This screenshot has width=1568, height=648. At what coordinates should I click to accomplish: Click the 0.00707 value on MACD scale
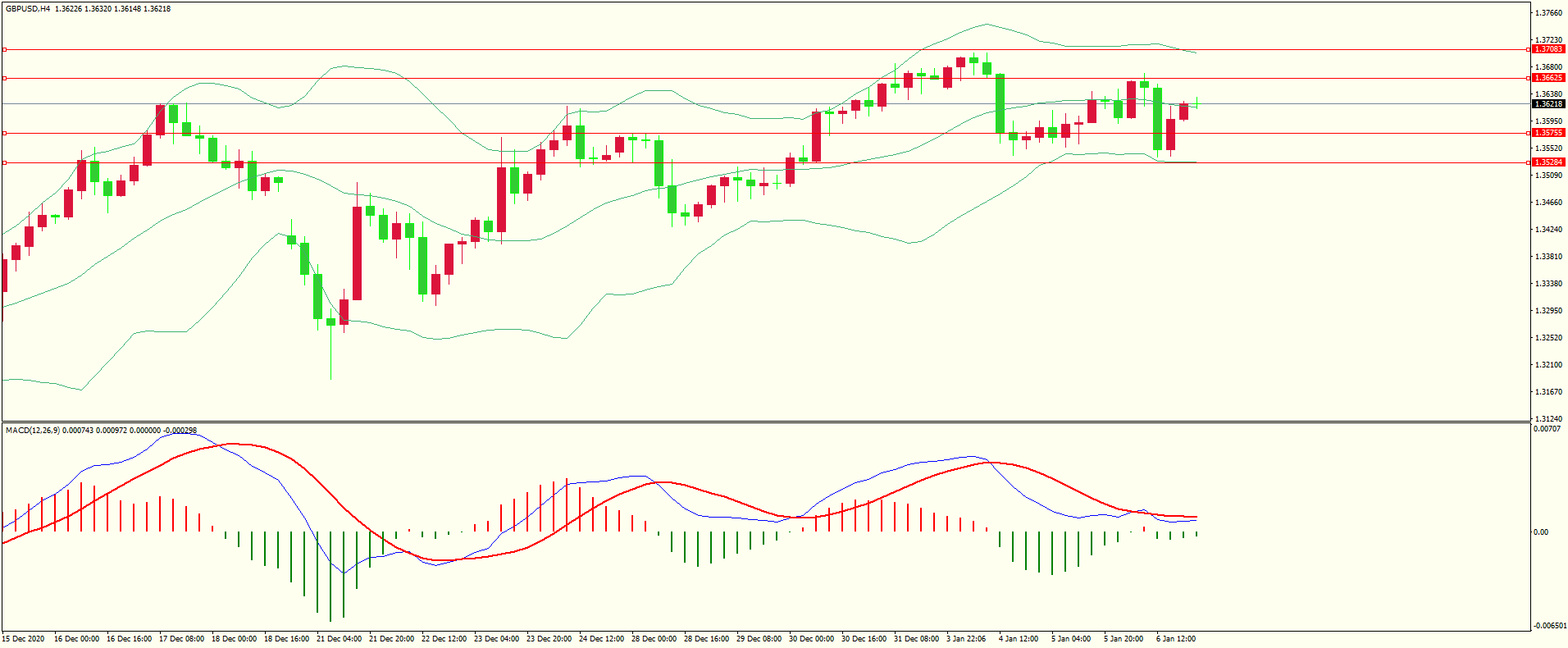[x=1546, y=429]
